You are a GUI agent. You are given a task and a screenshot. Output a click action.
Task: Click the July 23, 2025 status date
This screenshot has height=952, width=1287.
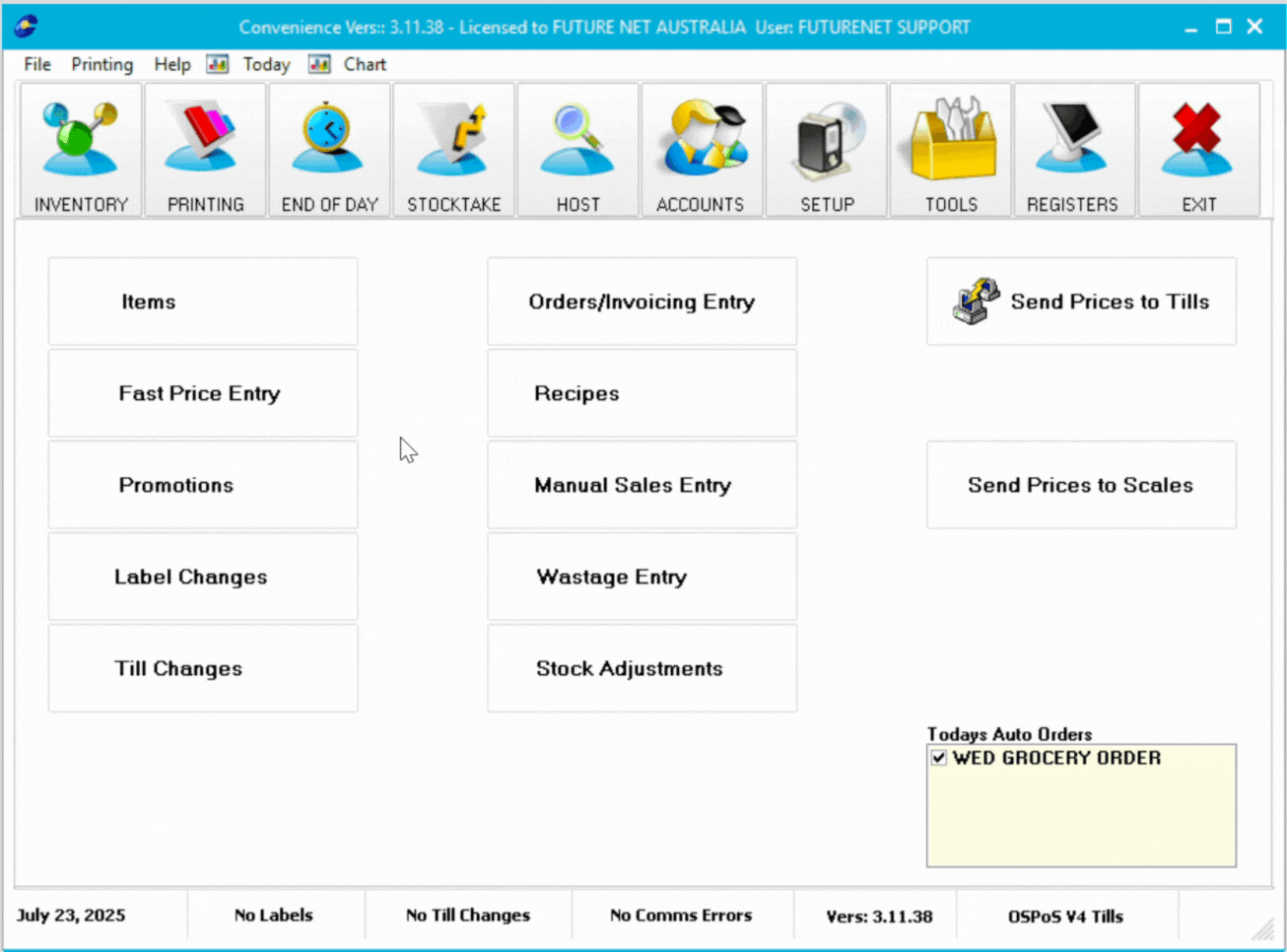pos(71,915)
